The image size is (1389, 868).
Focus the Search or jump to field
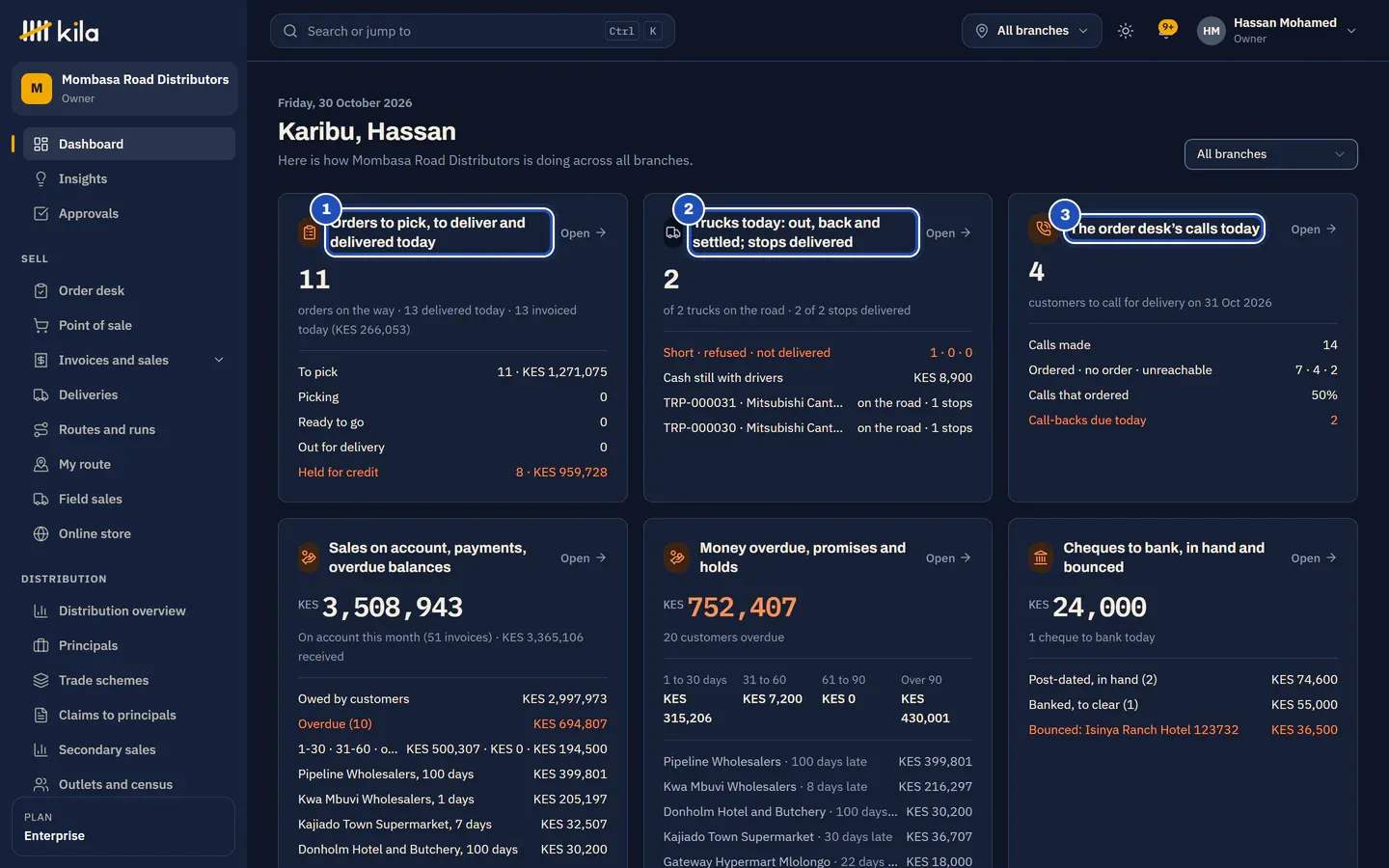(x=473, y=31)
